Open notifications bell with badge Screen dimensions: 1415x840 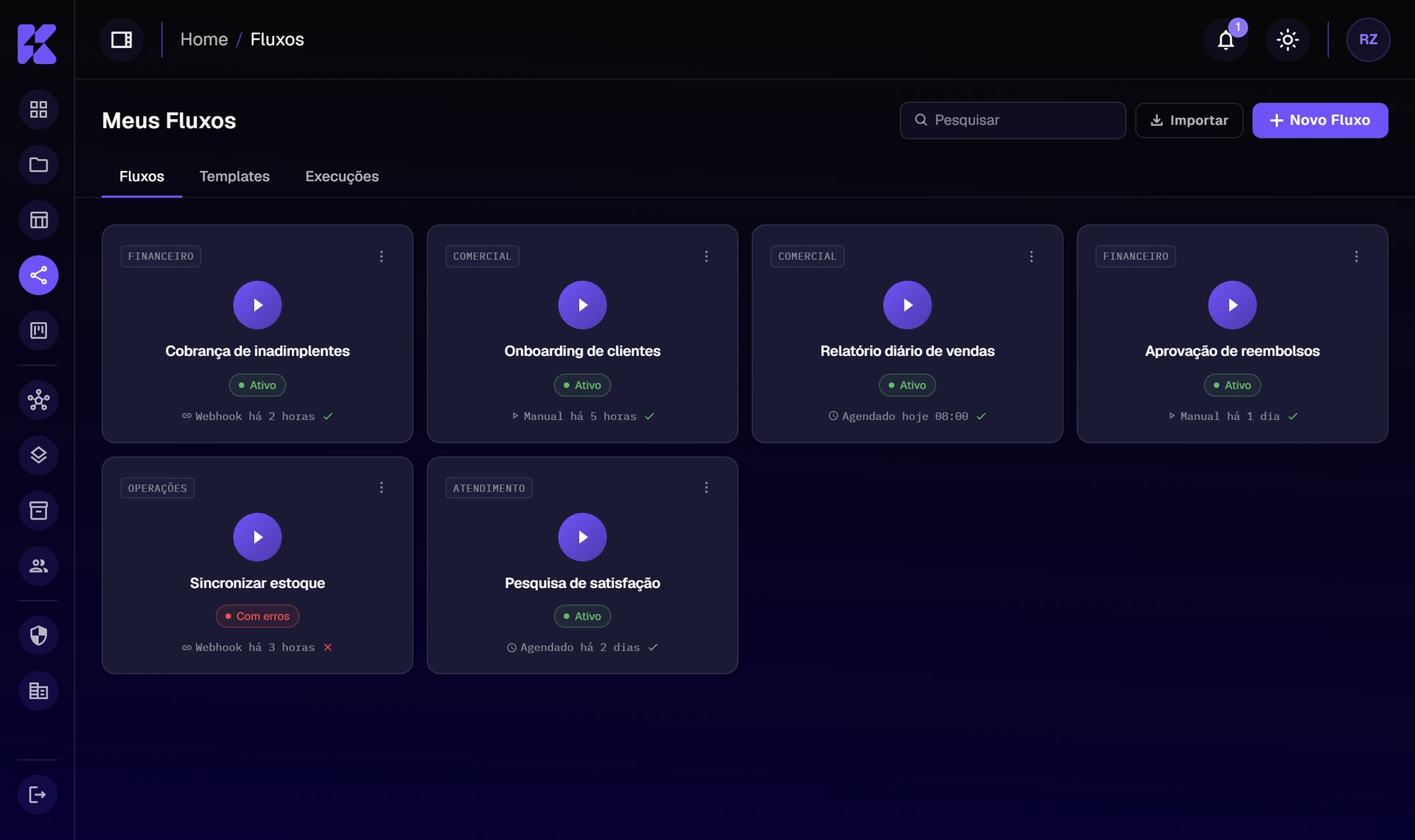[1226, 40]
